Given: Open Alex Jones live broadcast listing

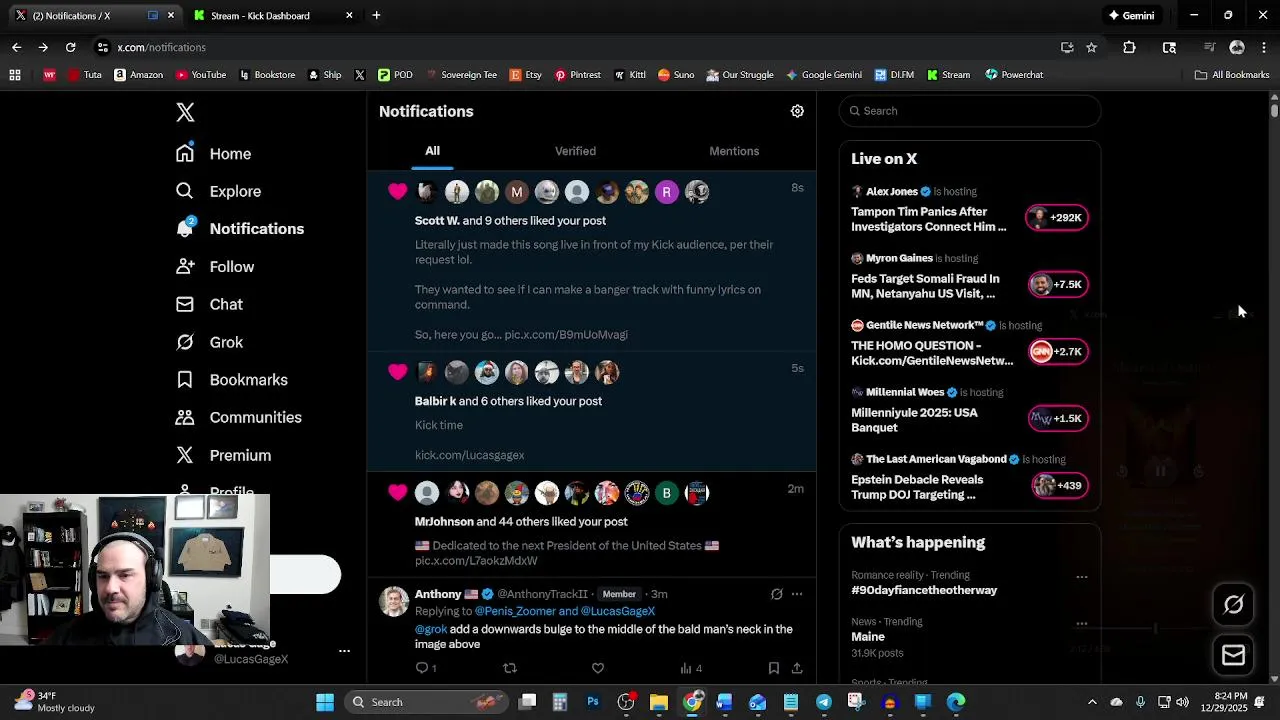Looking at the screenshot, I should coord(969,209).
